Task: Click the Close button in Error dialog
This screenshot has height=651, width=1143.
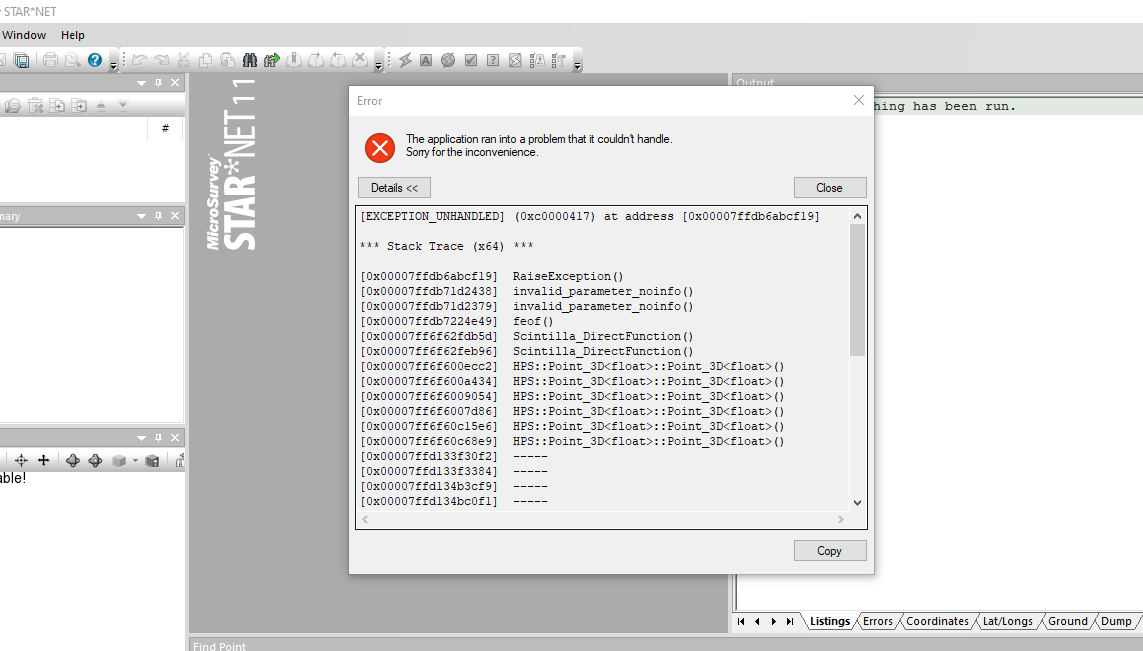Action: [x=829, y=188]
